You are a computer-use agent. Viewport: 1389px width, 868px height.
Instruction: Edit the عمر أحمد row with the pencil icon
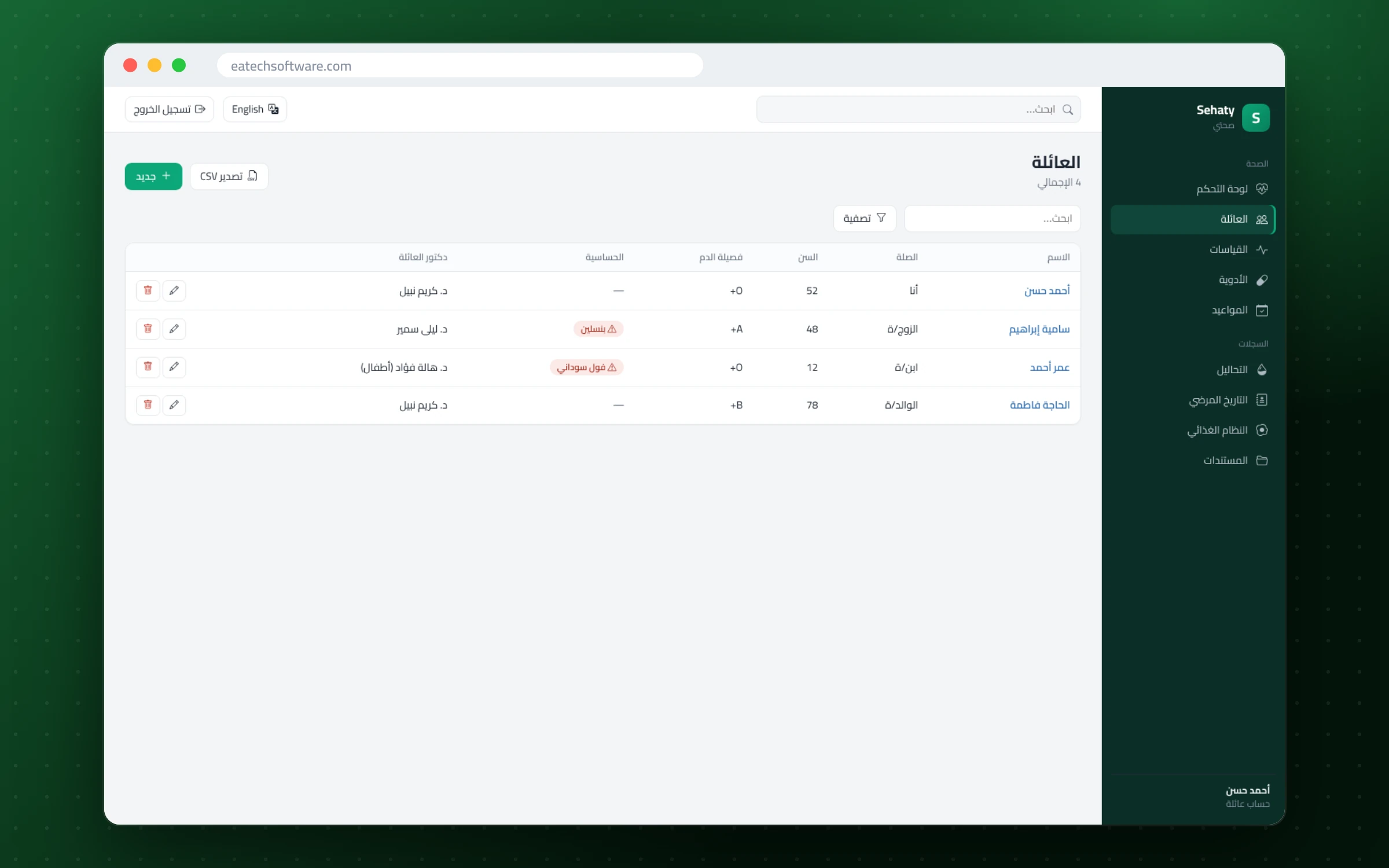(174, 367)
